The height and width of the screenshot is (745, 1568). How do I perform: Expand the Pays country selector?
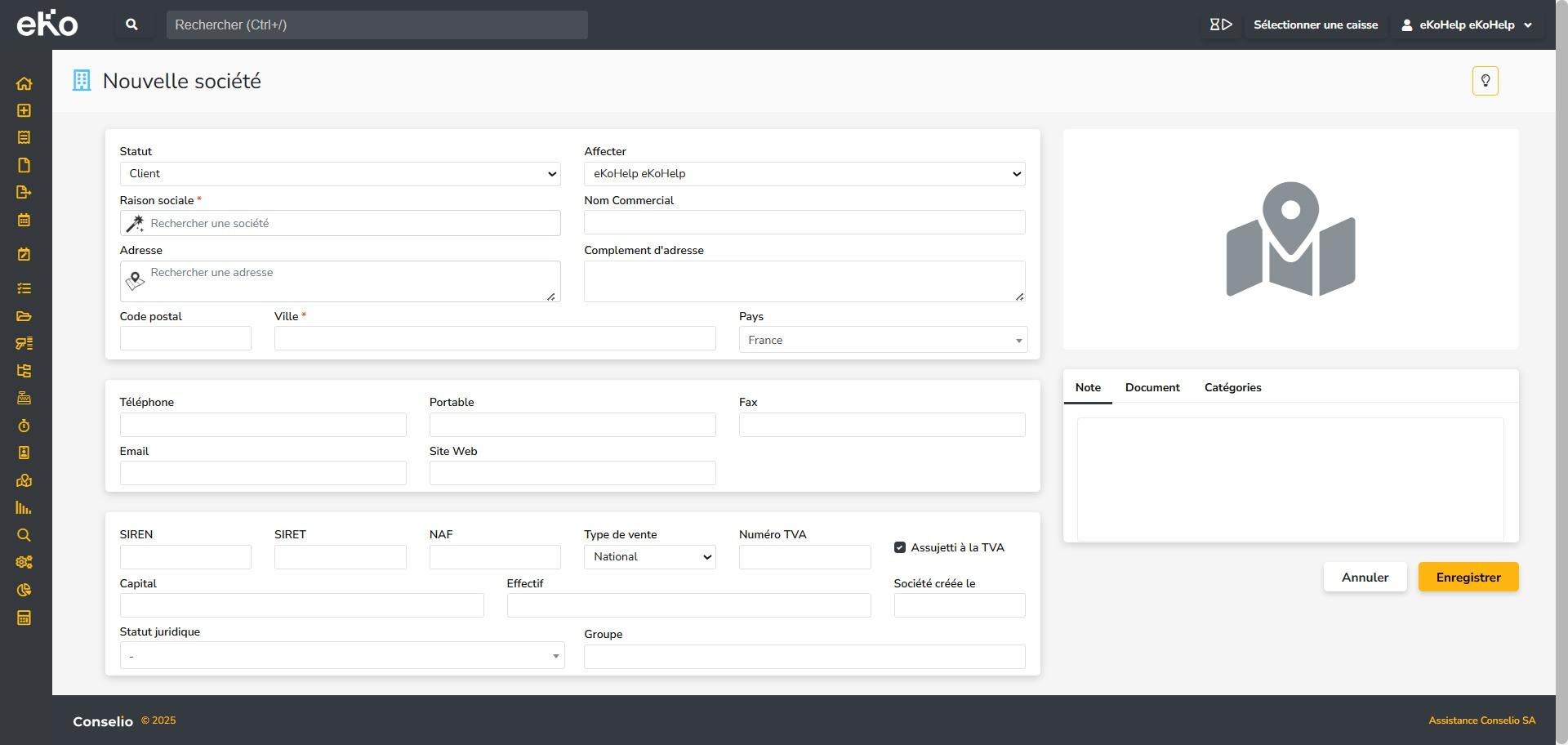tap(882, 340)
